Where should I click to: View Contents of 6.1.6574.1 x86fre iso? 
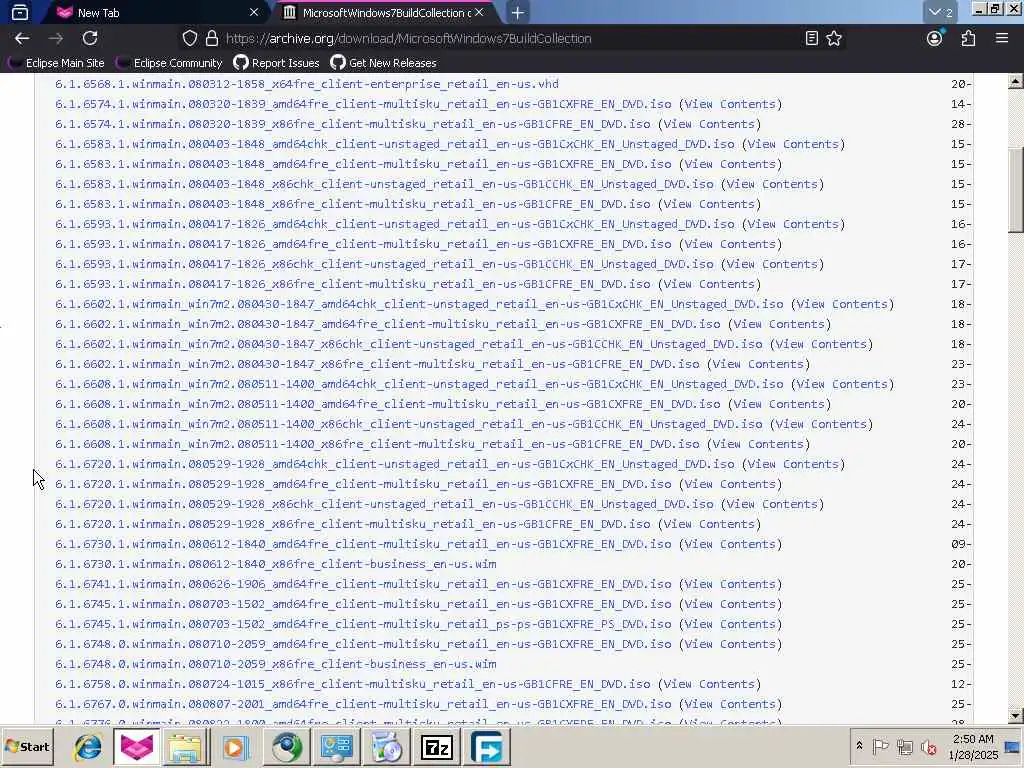709,124
